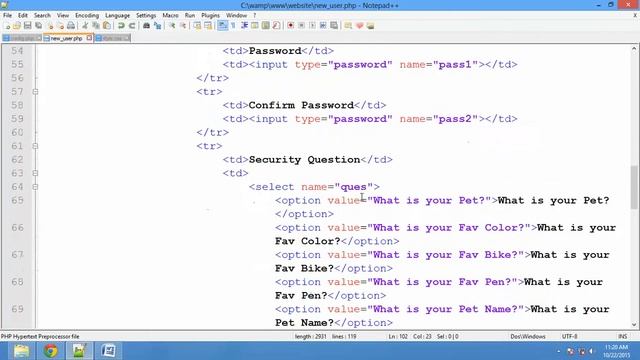Toggle synchronize vertical scrolling

197,26
